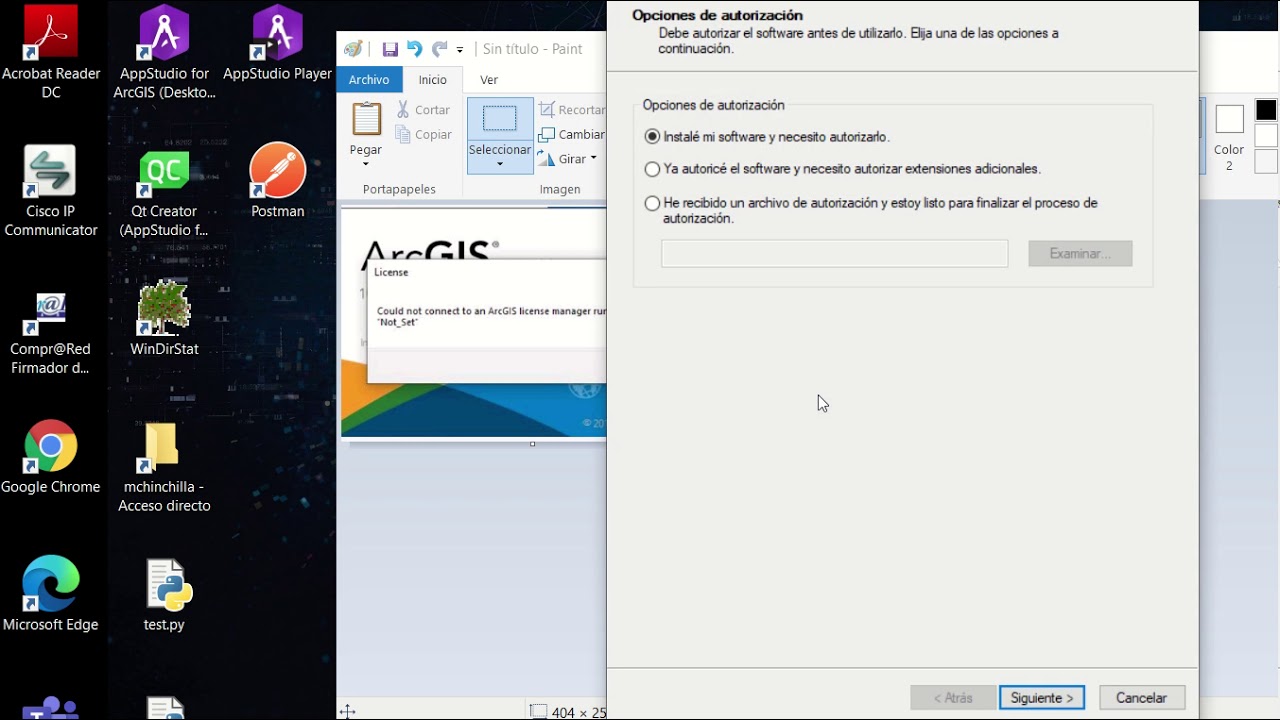Copy selection with Copiar
This screenshot has width=1280, height=720.
(x=423, y=135)
